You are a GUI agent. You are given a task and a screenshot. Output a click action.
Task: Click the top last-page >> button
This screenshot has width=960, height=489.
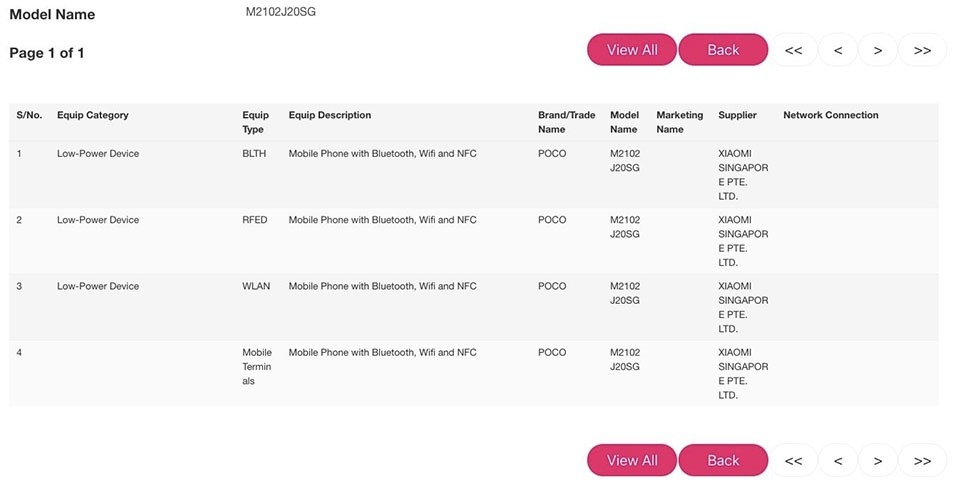[x=922, y=50]
